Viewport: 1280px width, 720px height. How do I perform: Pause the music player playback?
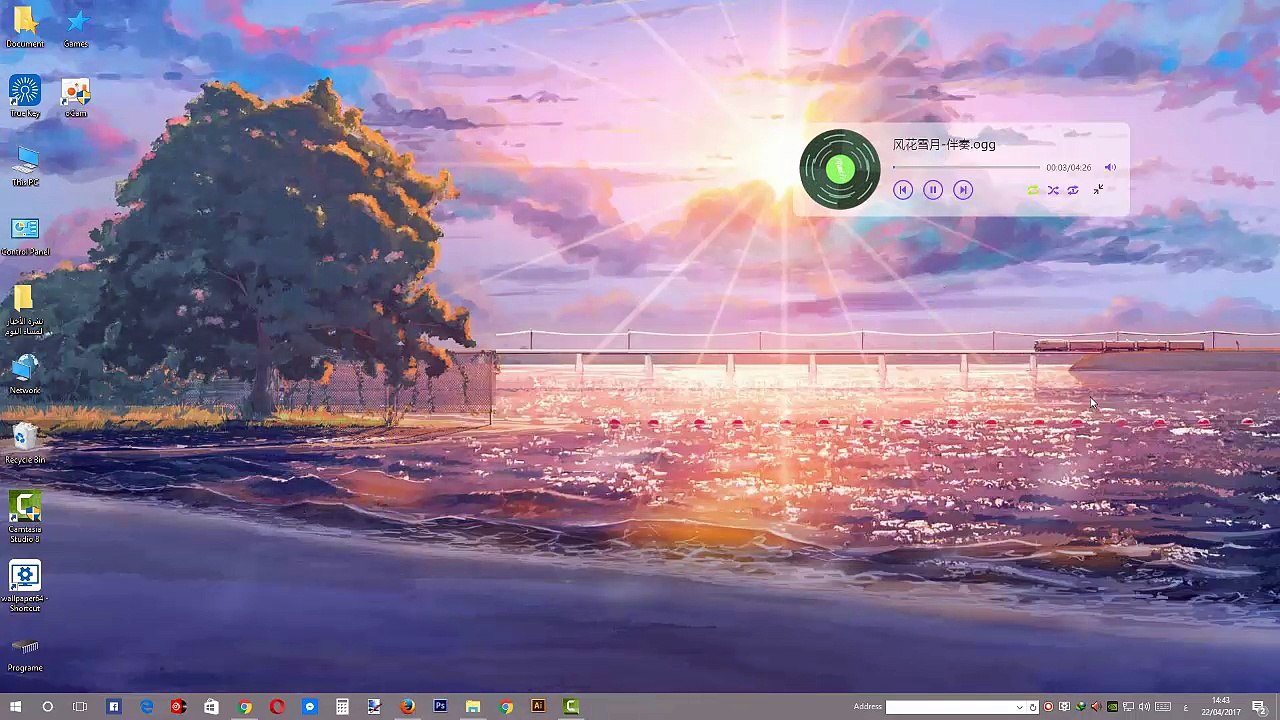pyautogui.click(x=933, y=190)
